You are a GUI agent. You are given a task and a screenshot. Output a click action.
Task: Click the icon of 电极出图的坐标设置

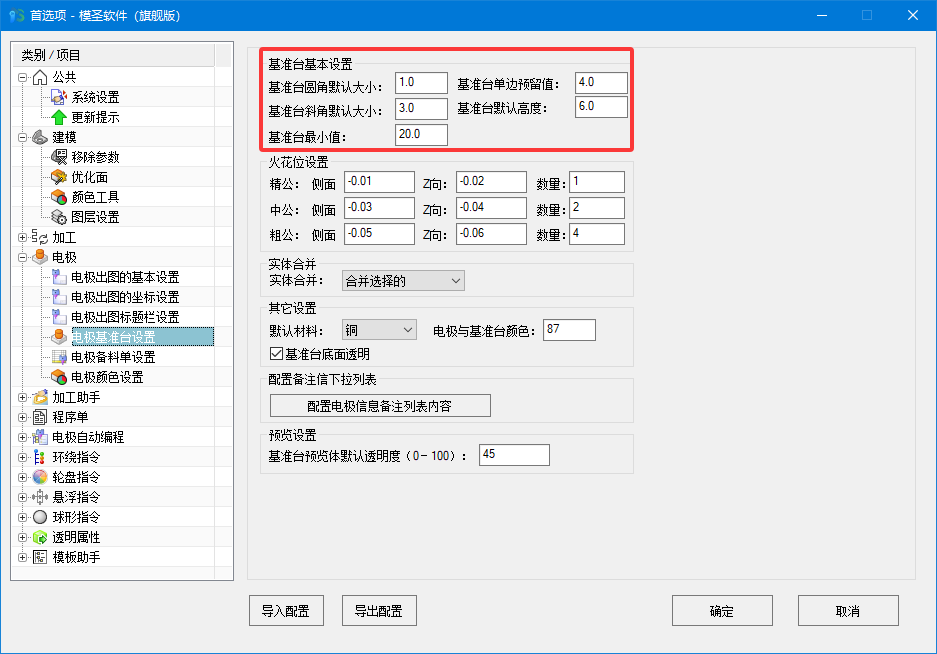[x=59, y=297]
